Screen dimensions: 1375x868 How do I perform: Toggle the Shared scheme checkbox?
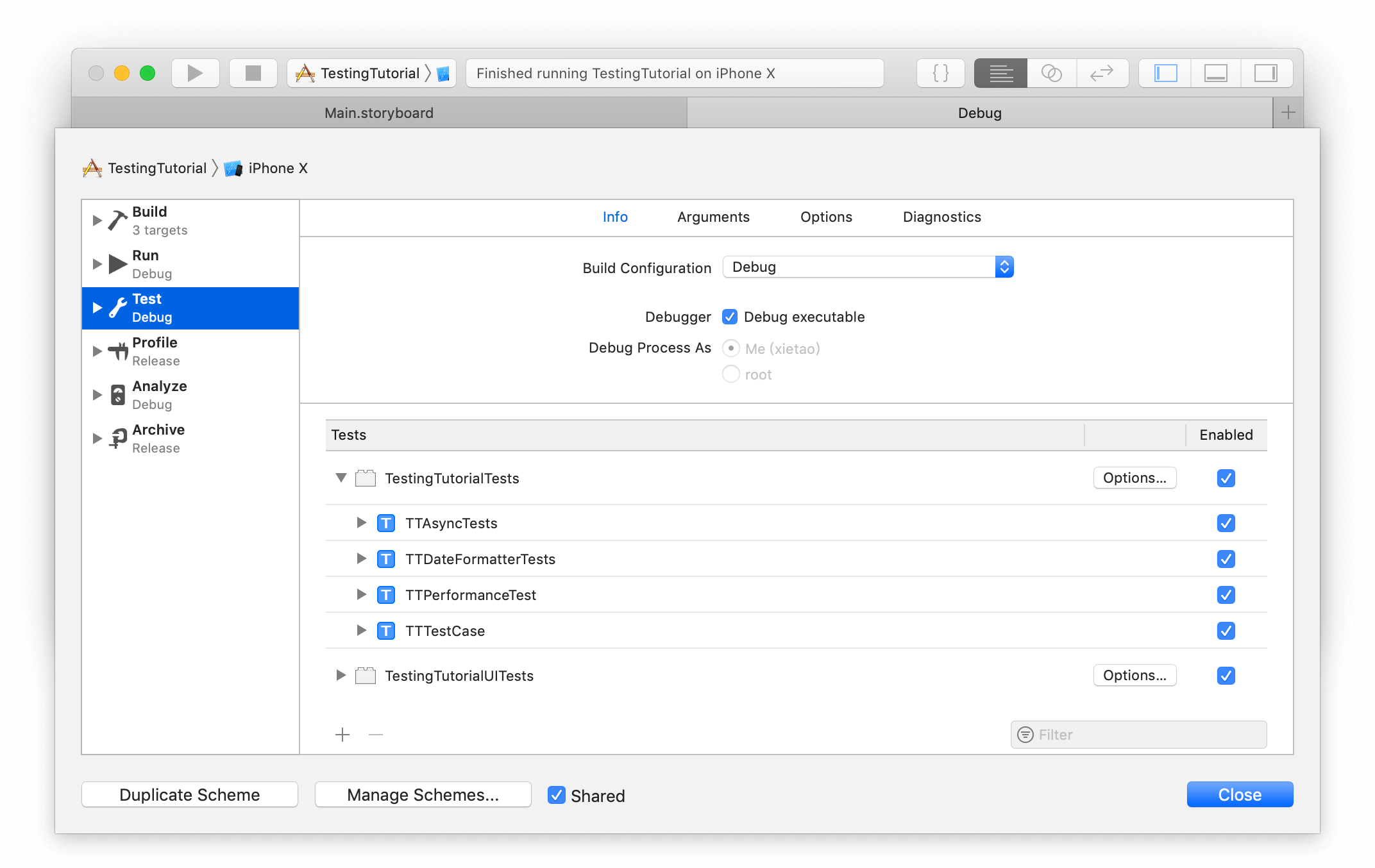(x=556, y=795)
